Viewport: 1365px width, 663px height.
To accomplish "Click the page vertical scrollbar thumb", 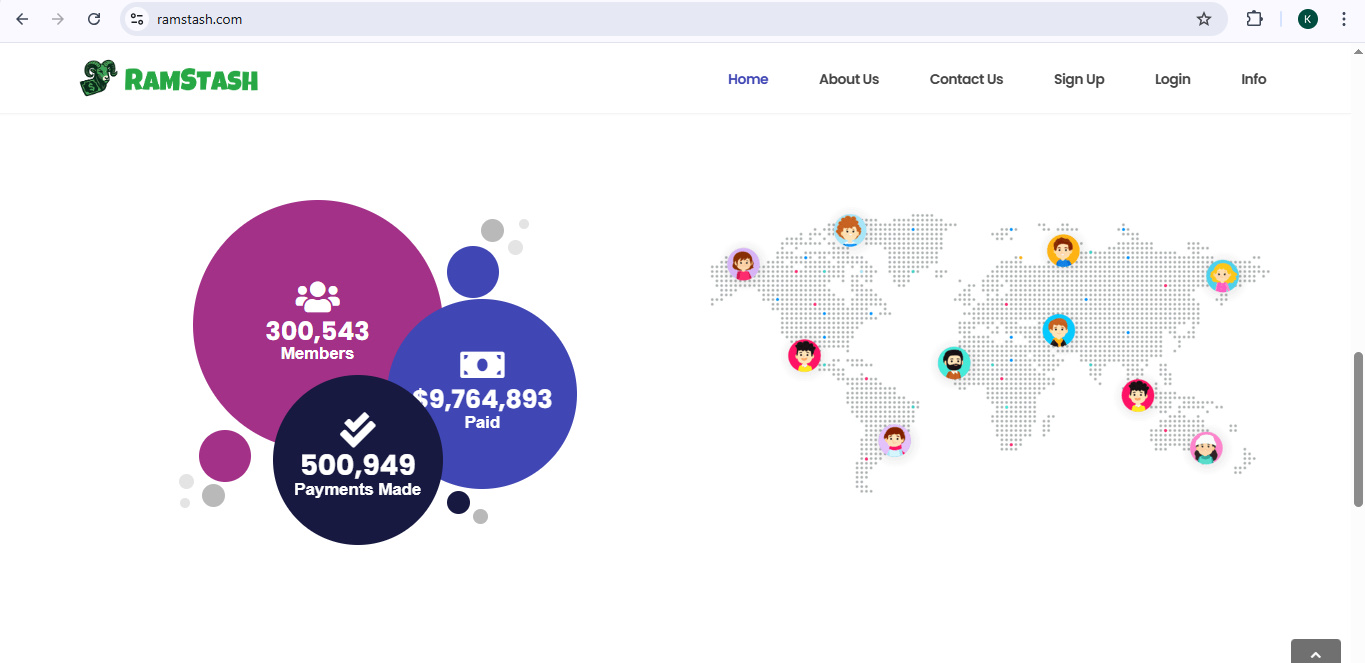I will click(x=1358, y=428).
